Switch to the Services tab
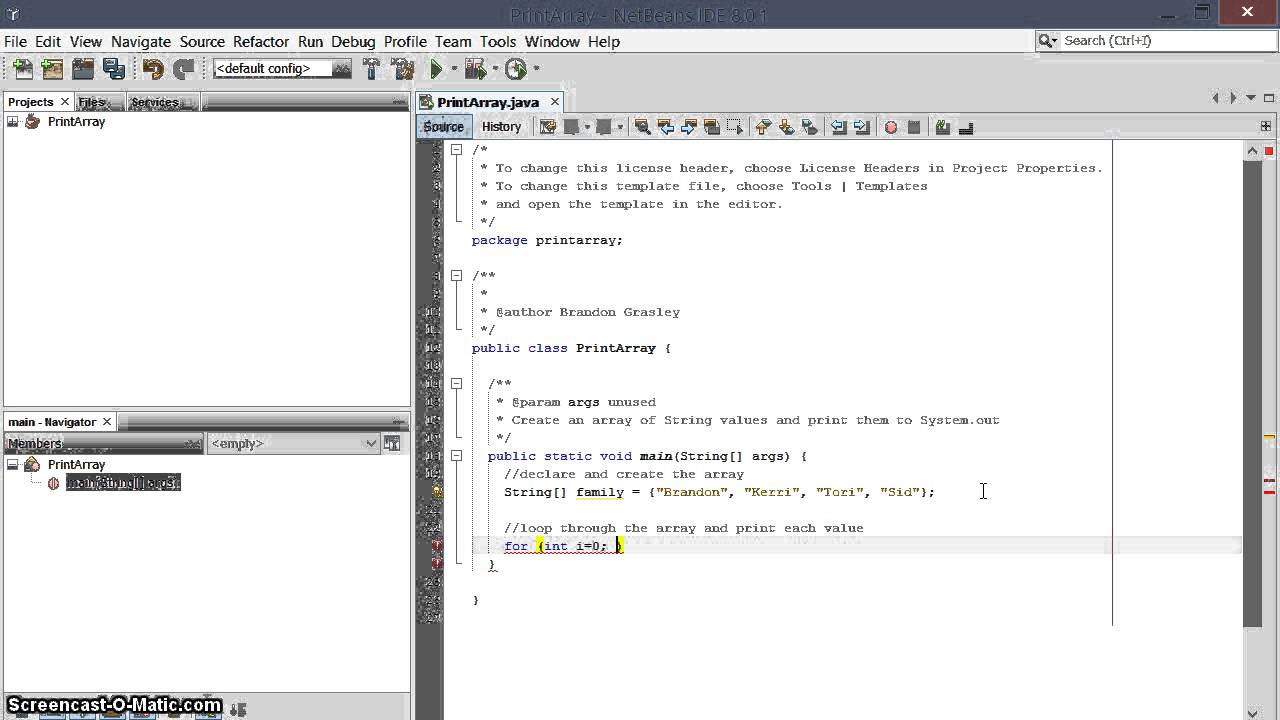 pos(154,102)
